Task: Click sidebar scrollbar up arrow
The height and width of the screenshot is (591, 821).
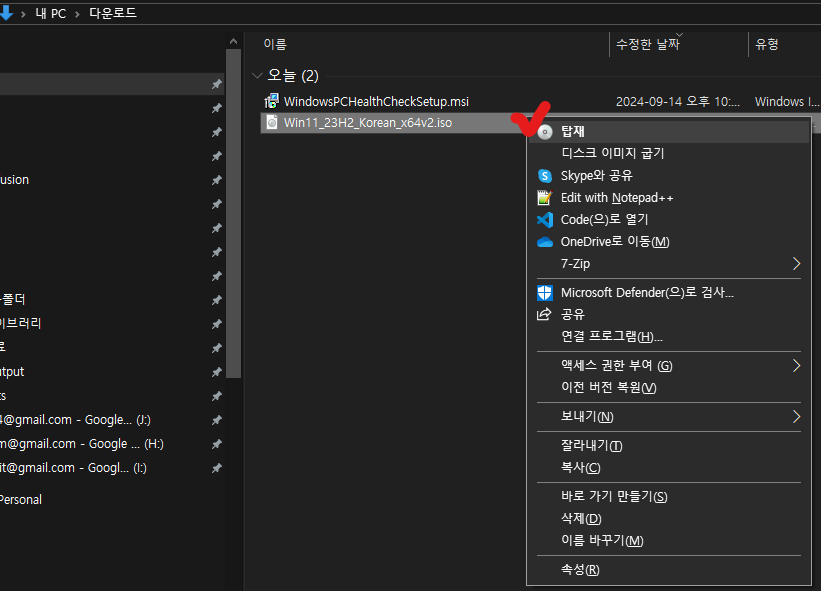Action: (234, 41)
